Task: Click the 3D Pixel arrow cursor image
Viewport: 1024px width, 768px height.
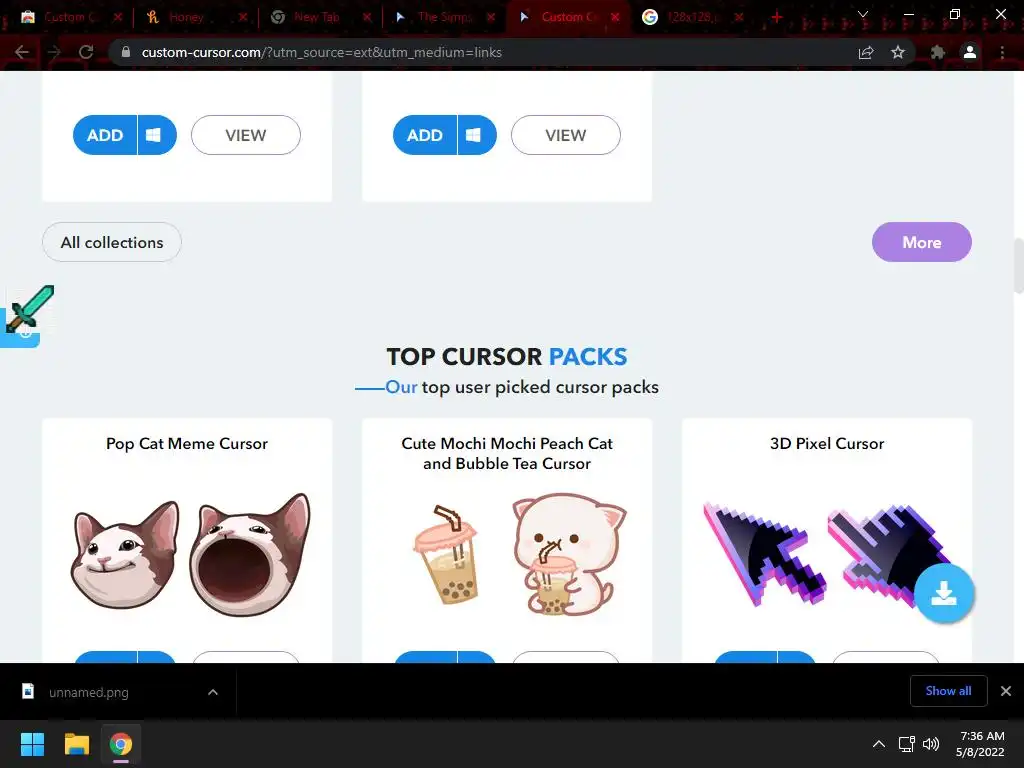Action: (764, 554)
